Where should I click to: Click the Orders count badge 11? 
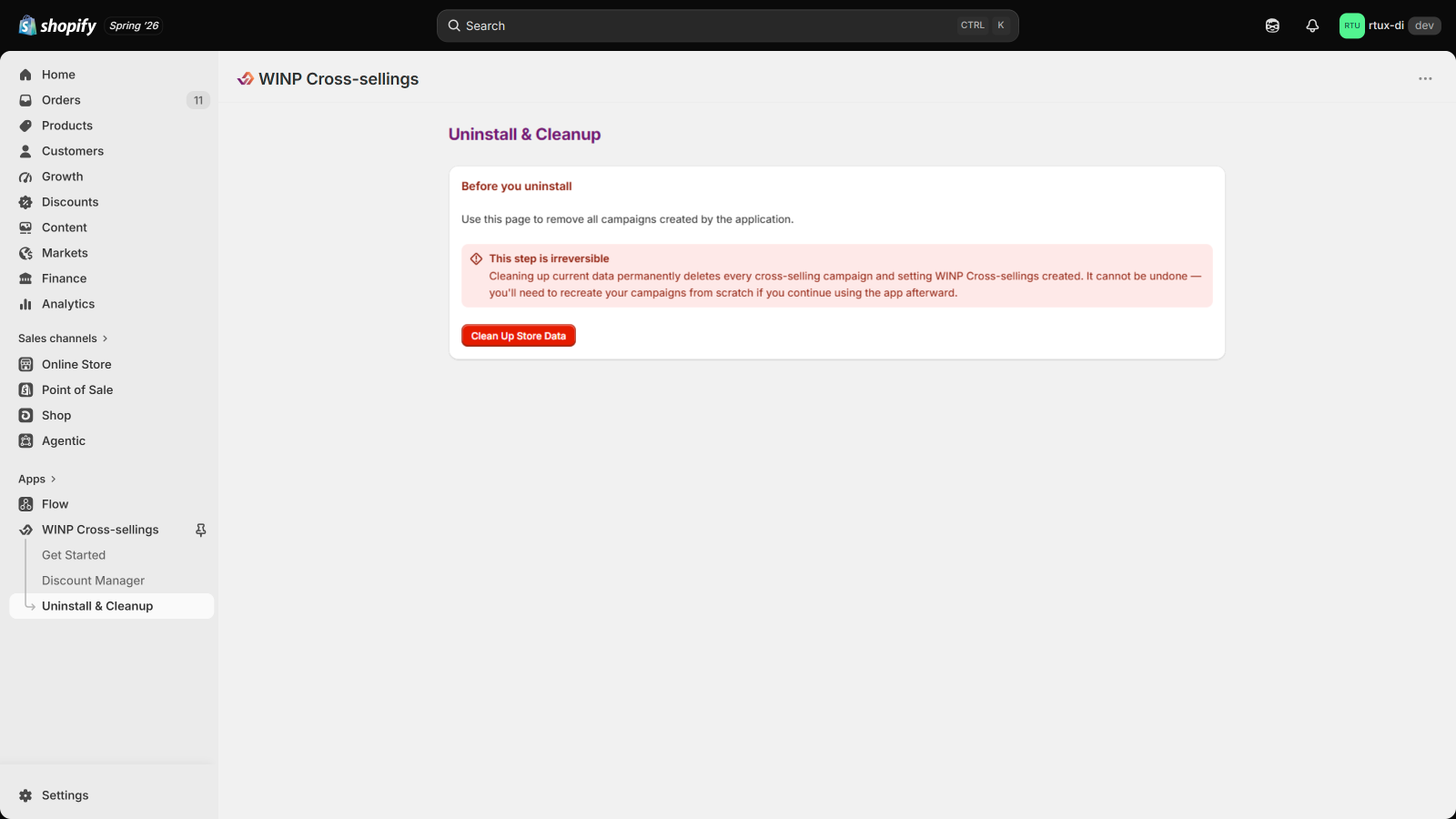pos(198,100)
